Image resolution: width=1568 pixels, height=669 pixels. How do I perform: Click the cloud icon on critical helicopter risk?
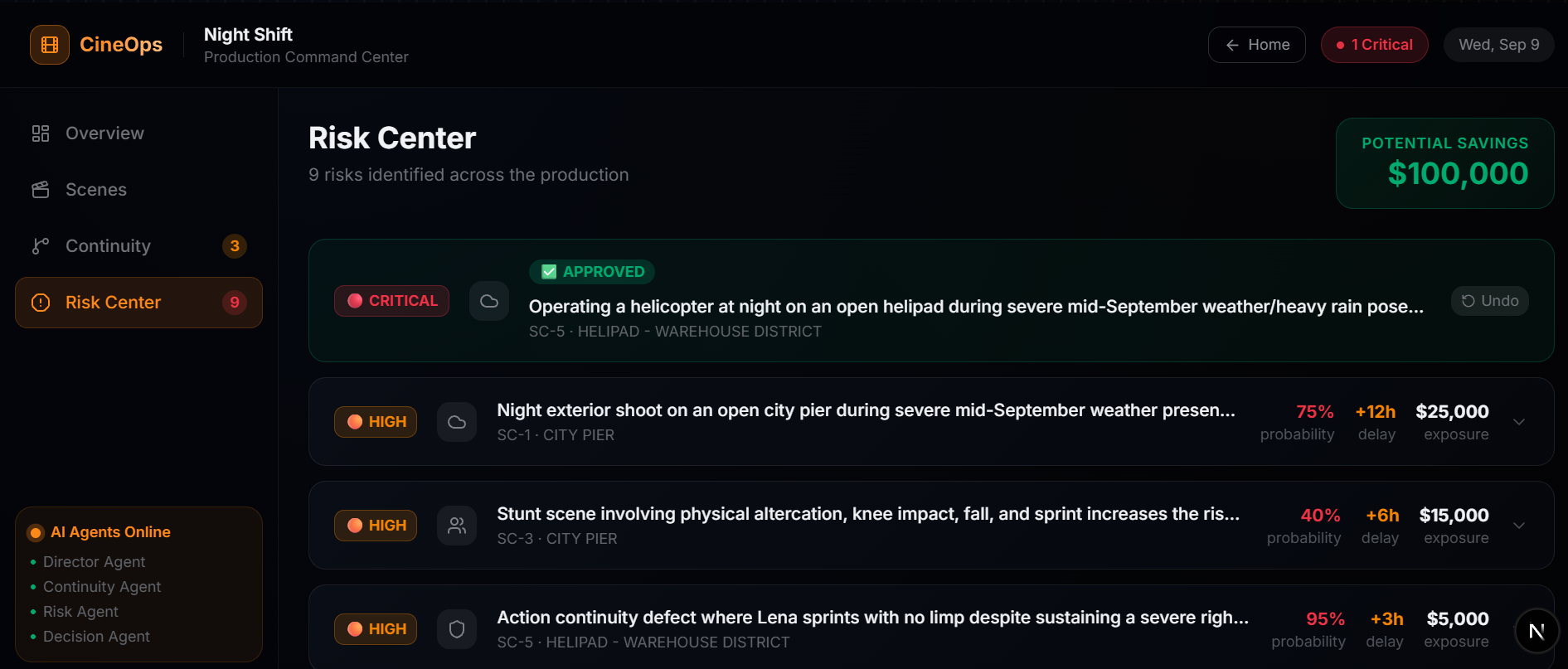point(489,301)
